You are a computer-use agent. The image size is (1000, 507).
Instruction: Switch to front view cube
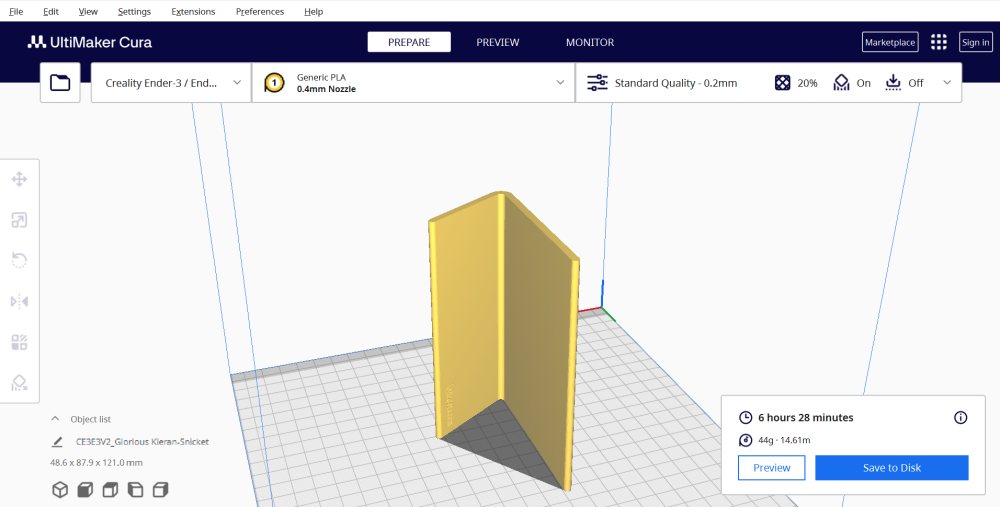(85, 490)
